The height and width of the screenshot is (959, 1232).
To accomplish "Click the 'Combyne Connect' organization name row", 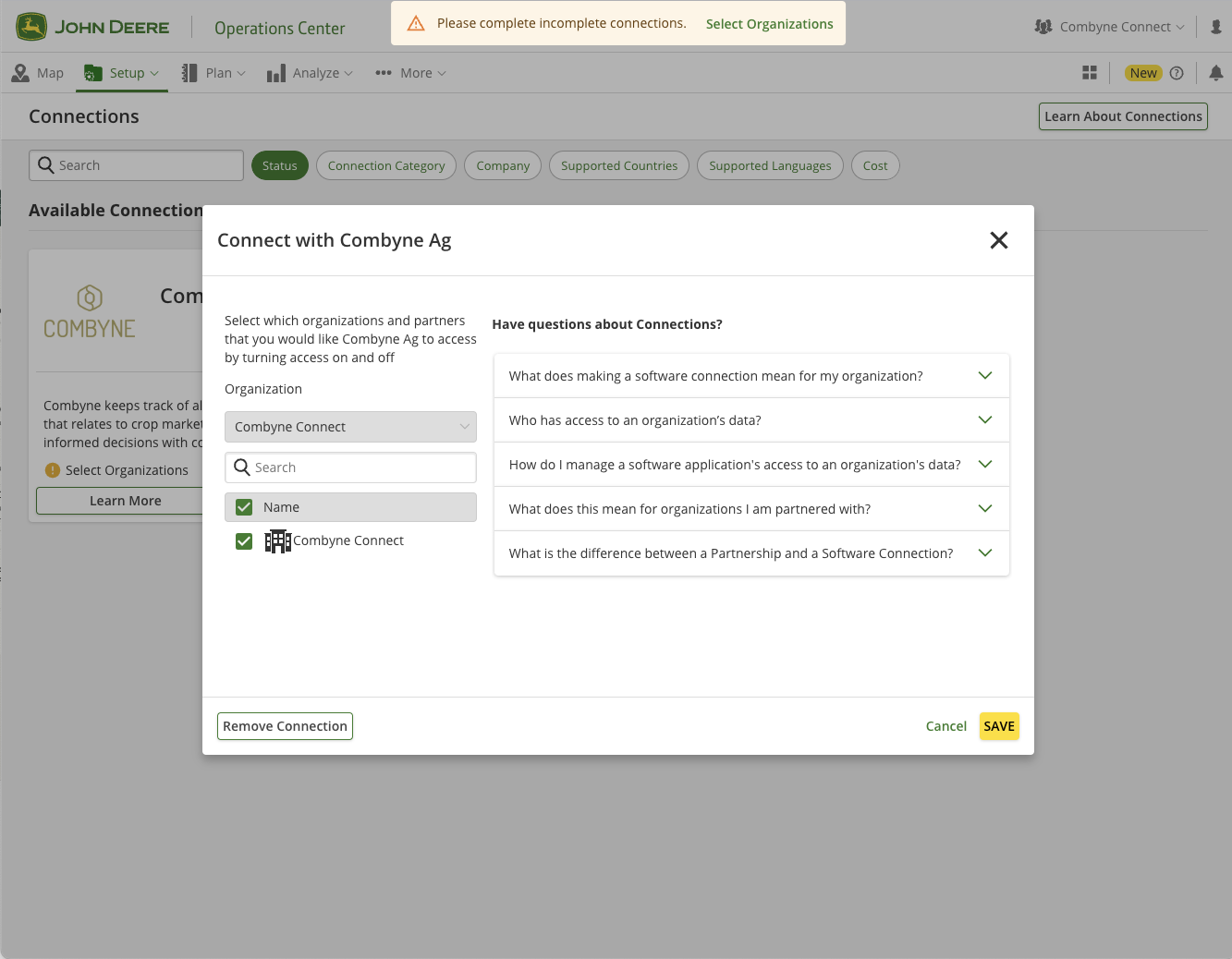I will pos(350,540).
